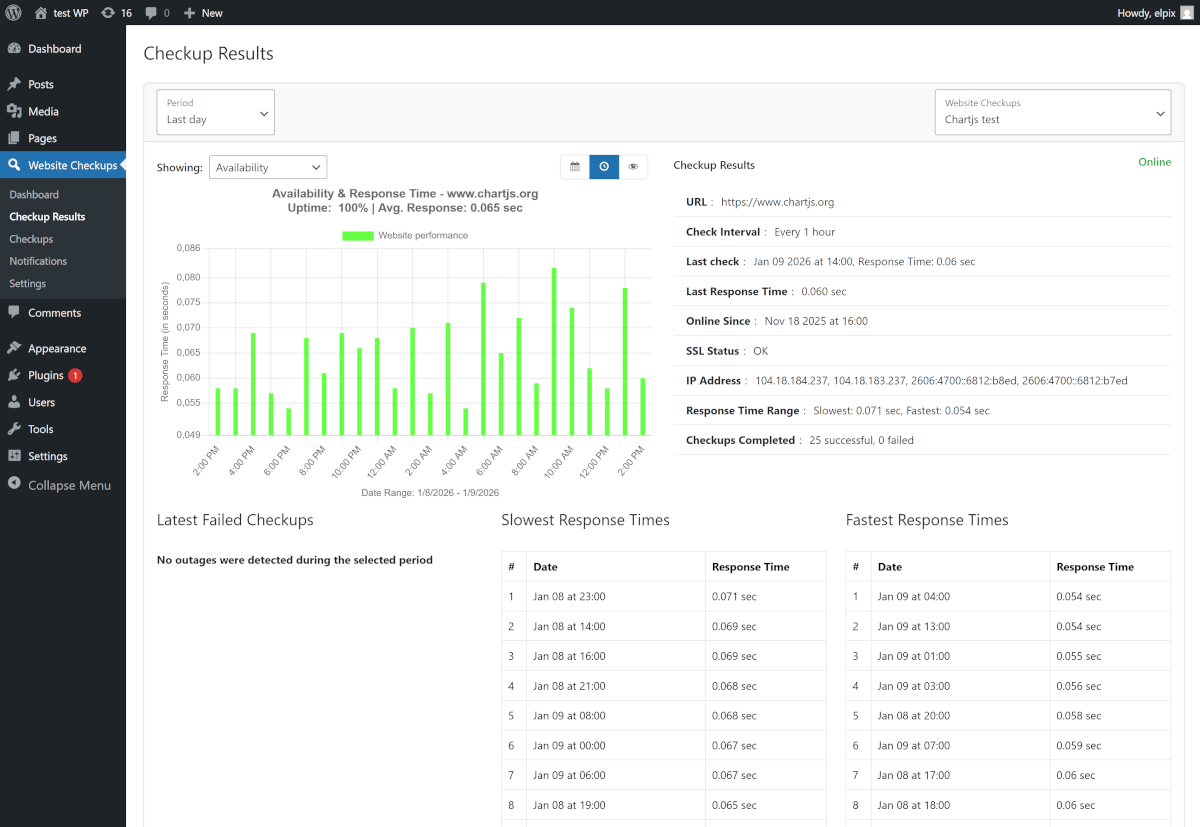
Task: Open the Period dropdown
Action: pyautogui.click(x=215, y=112)
